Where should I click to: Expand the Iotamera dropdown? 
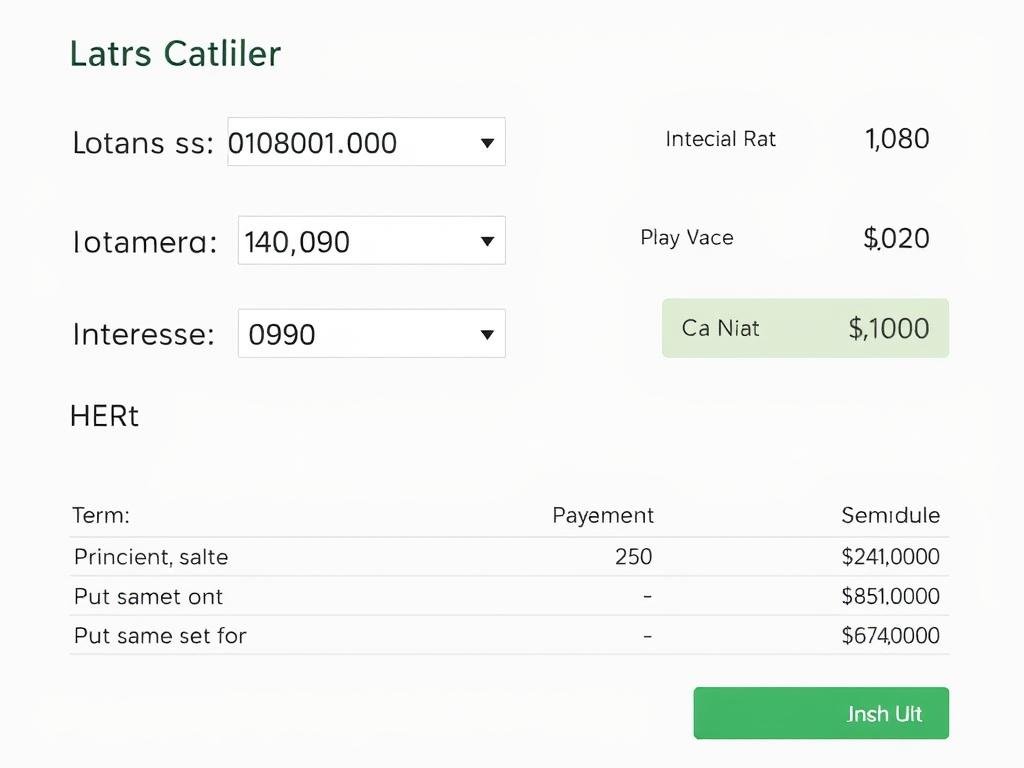click(x=487, y=240)
